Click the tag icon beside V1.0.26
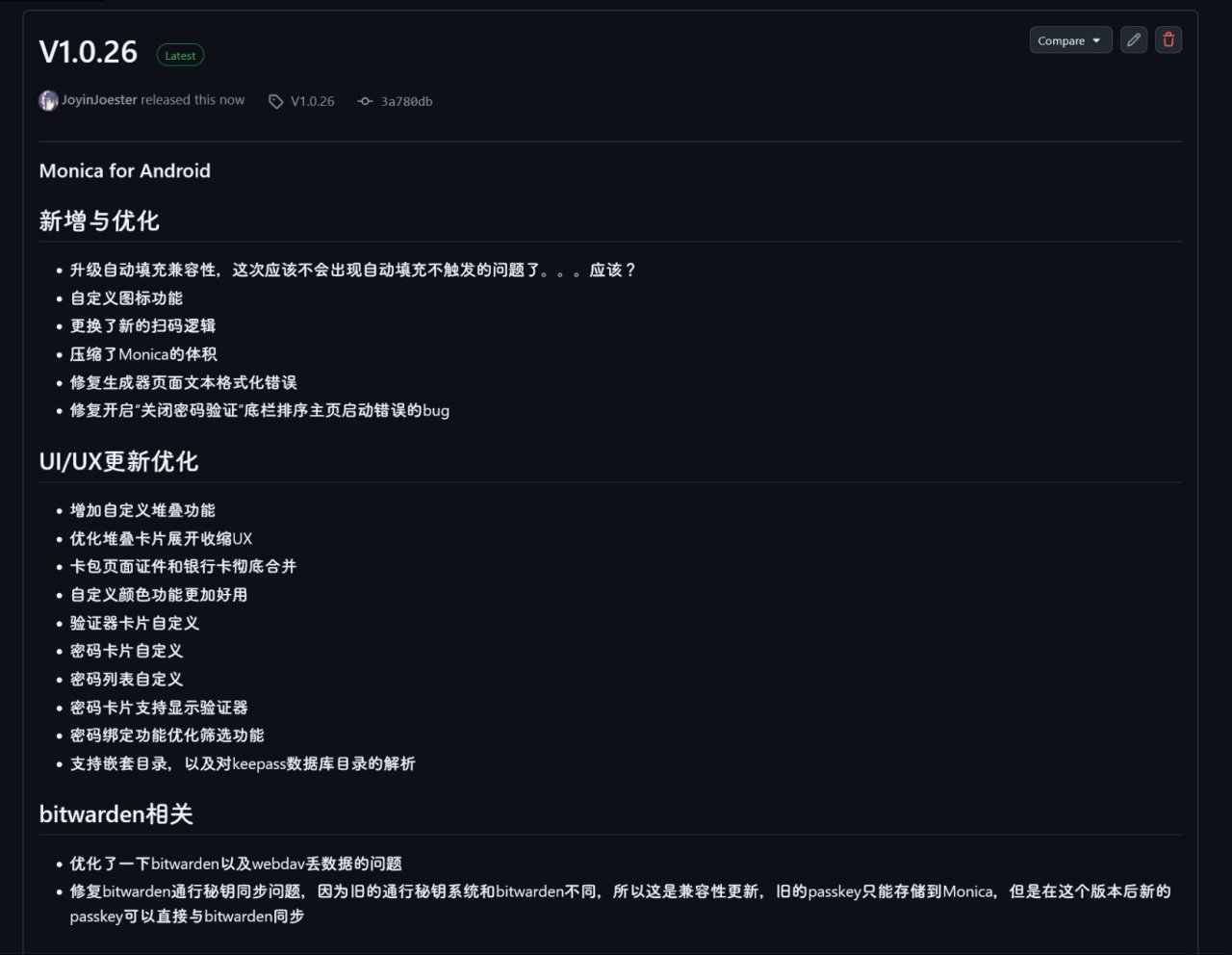Screen dimensions: 1232x955 (x=276, y=101)
